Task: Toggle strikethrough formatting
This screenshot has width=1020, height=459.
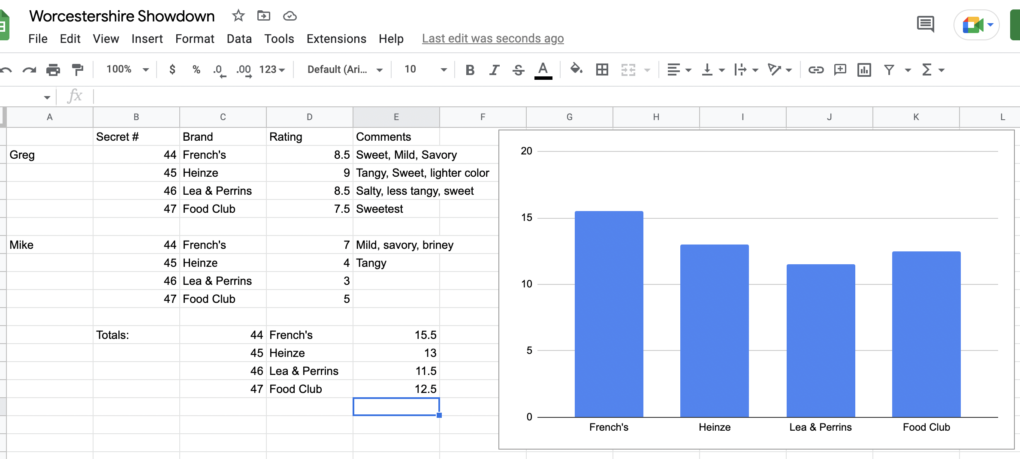Action: 518,70
